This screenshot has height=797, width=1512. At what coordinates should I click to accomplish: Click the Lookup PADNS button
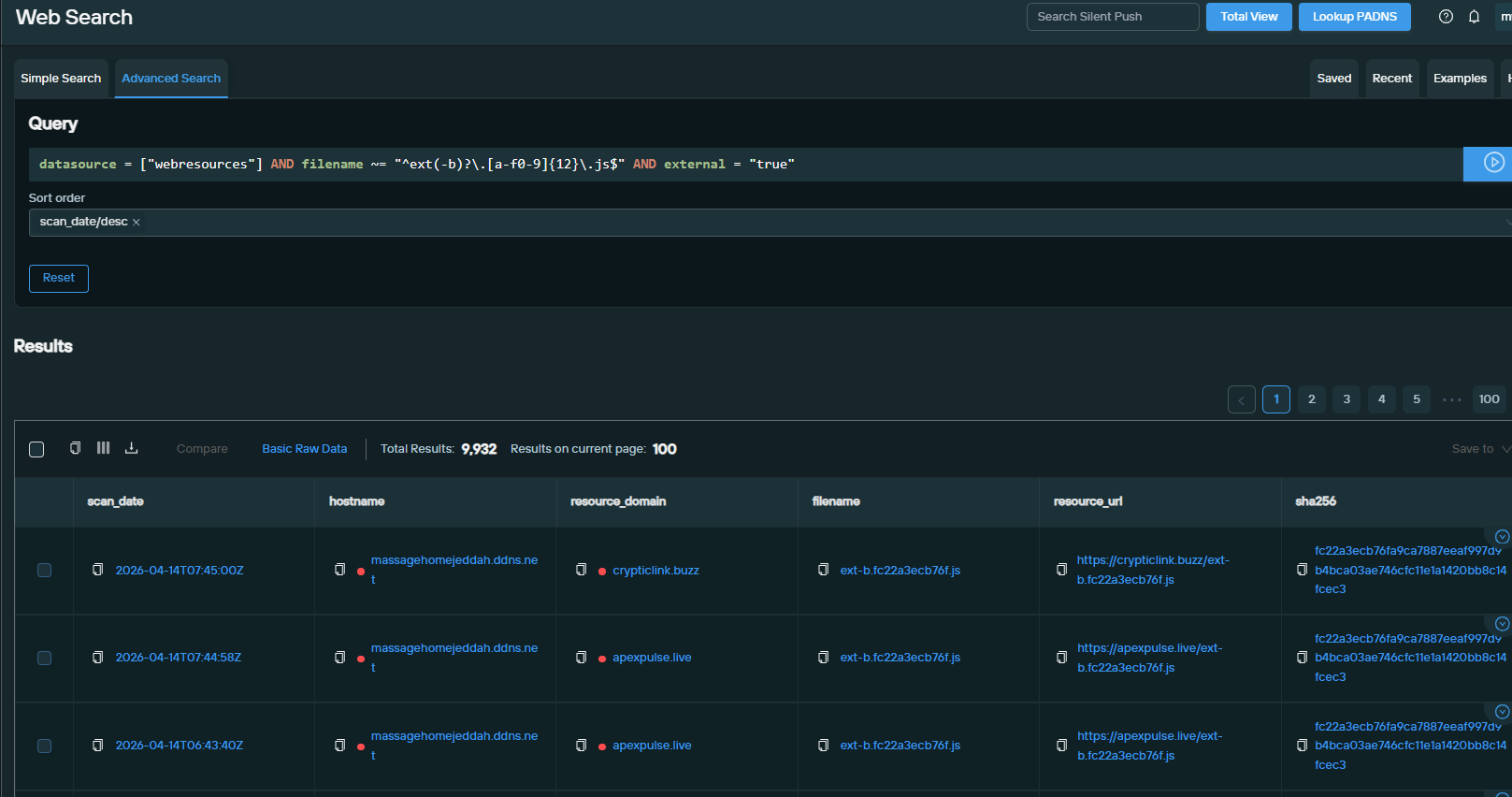tap(1355, 17)
